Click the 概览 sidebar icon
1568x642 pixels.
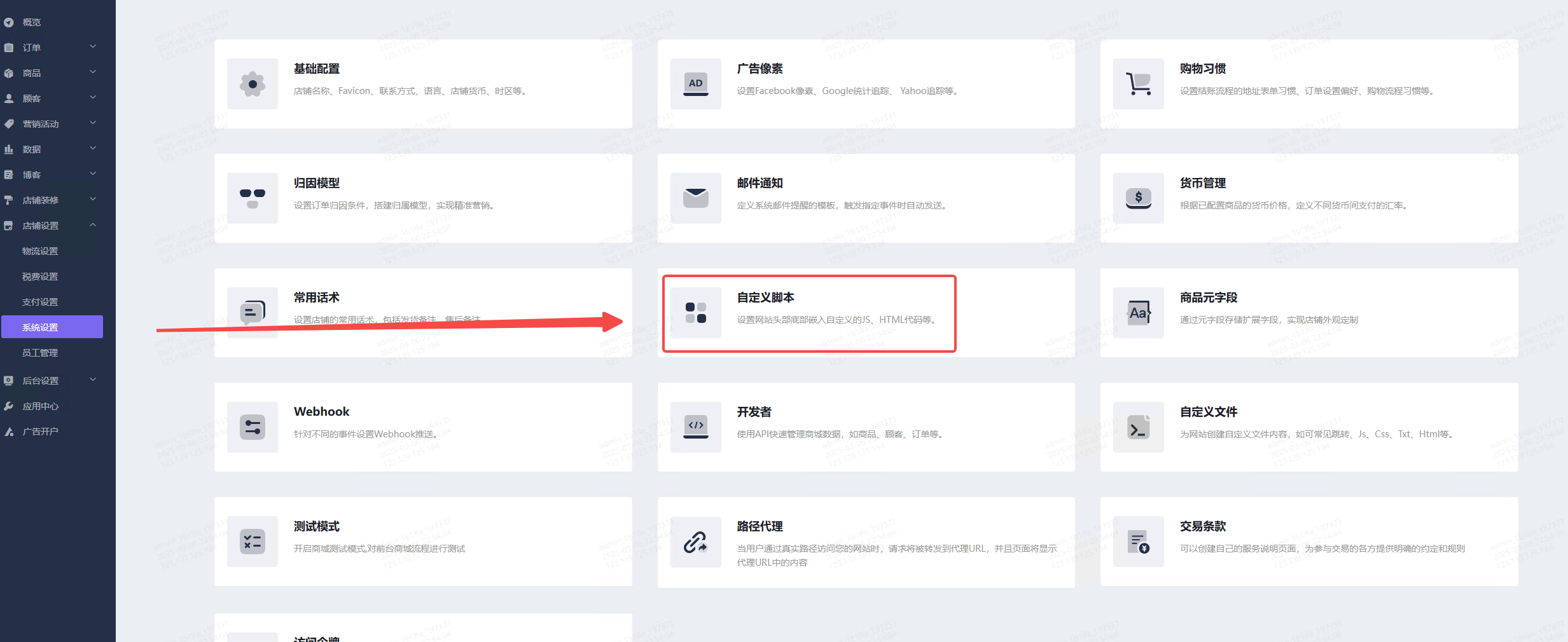tap(9, 22)
